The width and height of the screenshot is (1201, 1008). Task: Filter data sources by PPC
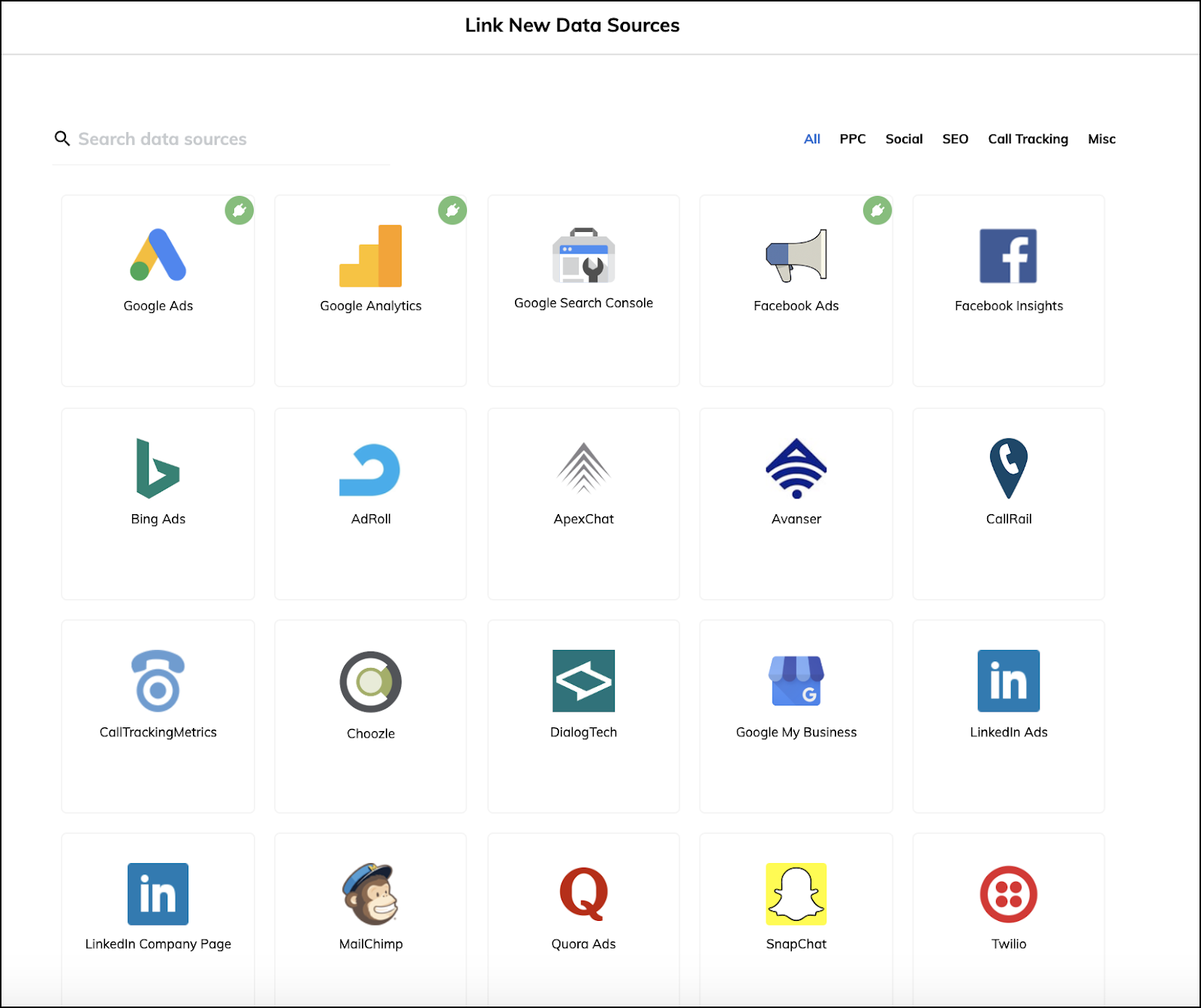click(853, 139)
